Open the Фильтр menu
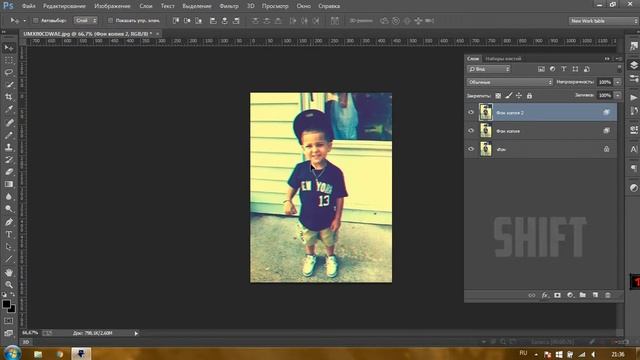The height and width of the screenshot is (360, 640). point(229,6)
